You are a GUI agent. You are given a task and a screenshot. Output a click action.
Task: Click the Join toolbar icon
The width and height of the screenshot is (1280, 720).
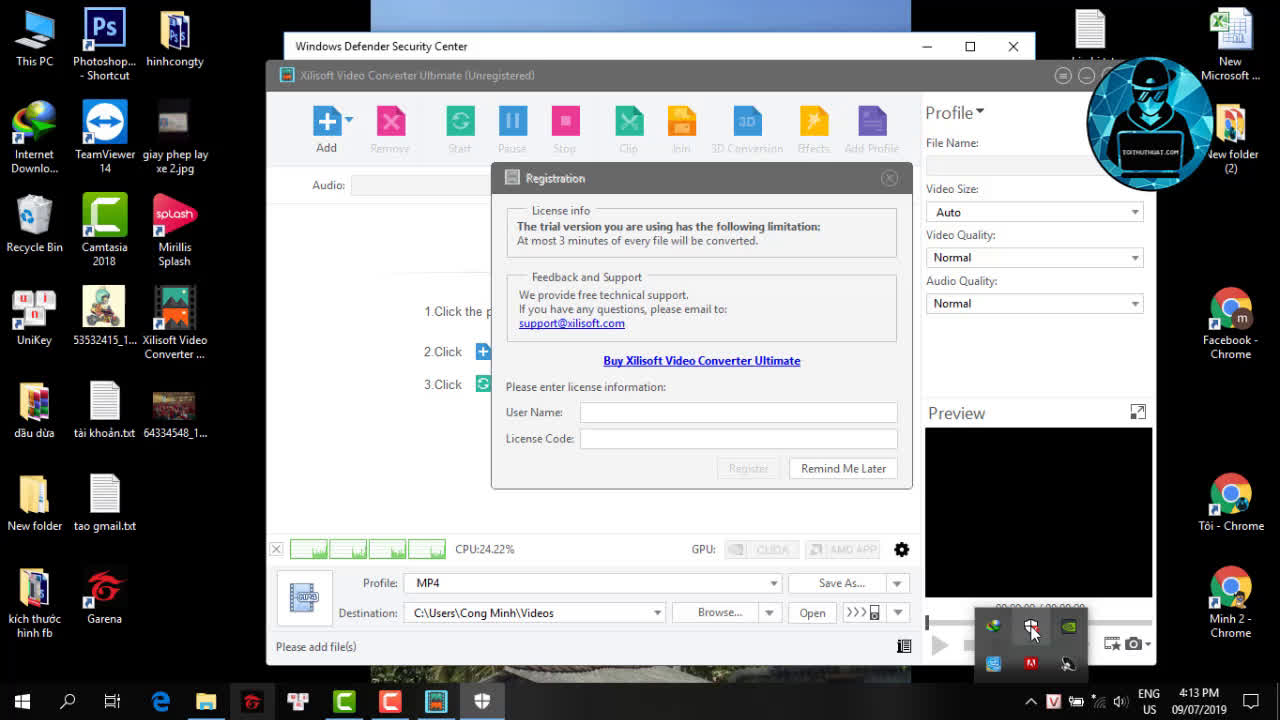coord(682,121)
